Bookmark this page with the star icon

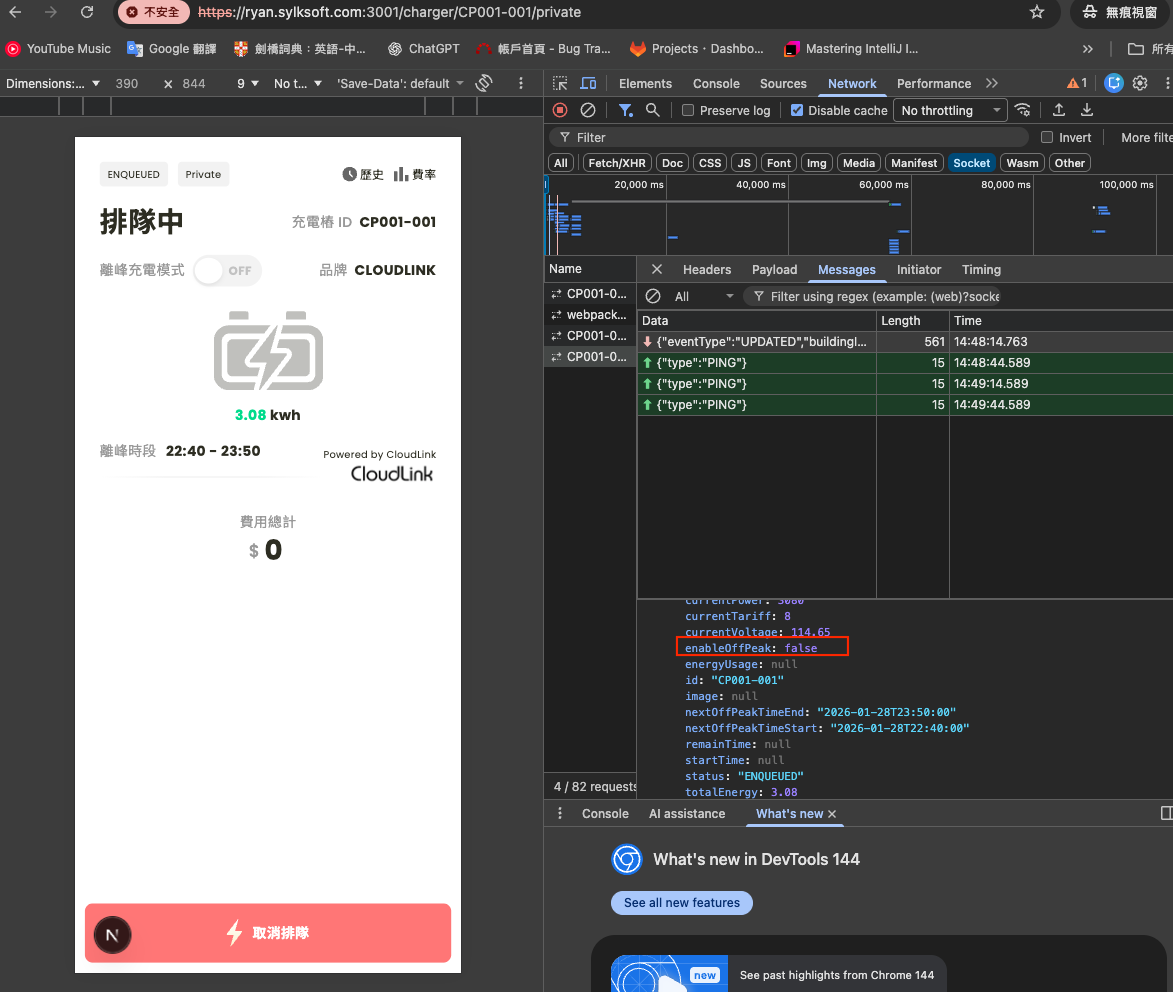tap(1037, 12)
